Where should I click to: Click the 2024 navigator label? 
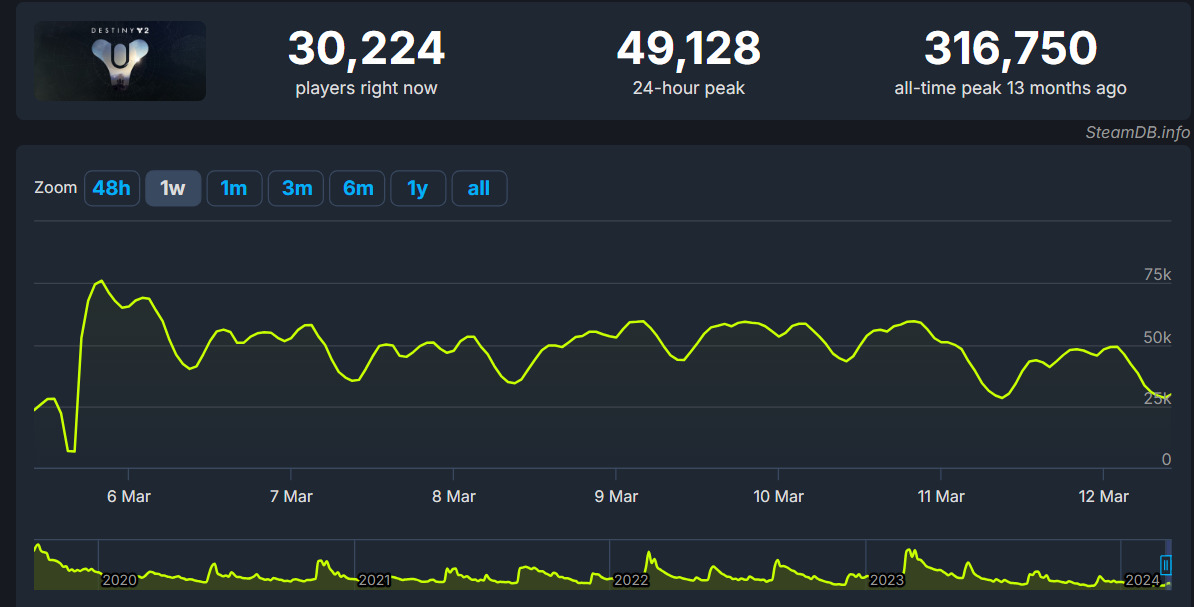click(x=1142, y=580)
